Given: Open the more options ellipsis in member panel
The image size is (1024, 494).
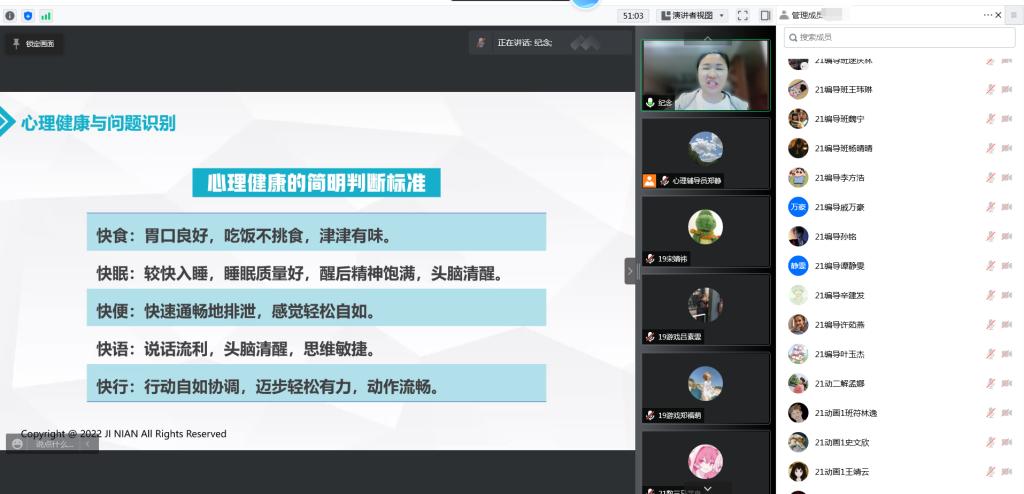Looking at the screenshot, I should click(989, 15).
